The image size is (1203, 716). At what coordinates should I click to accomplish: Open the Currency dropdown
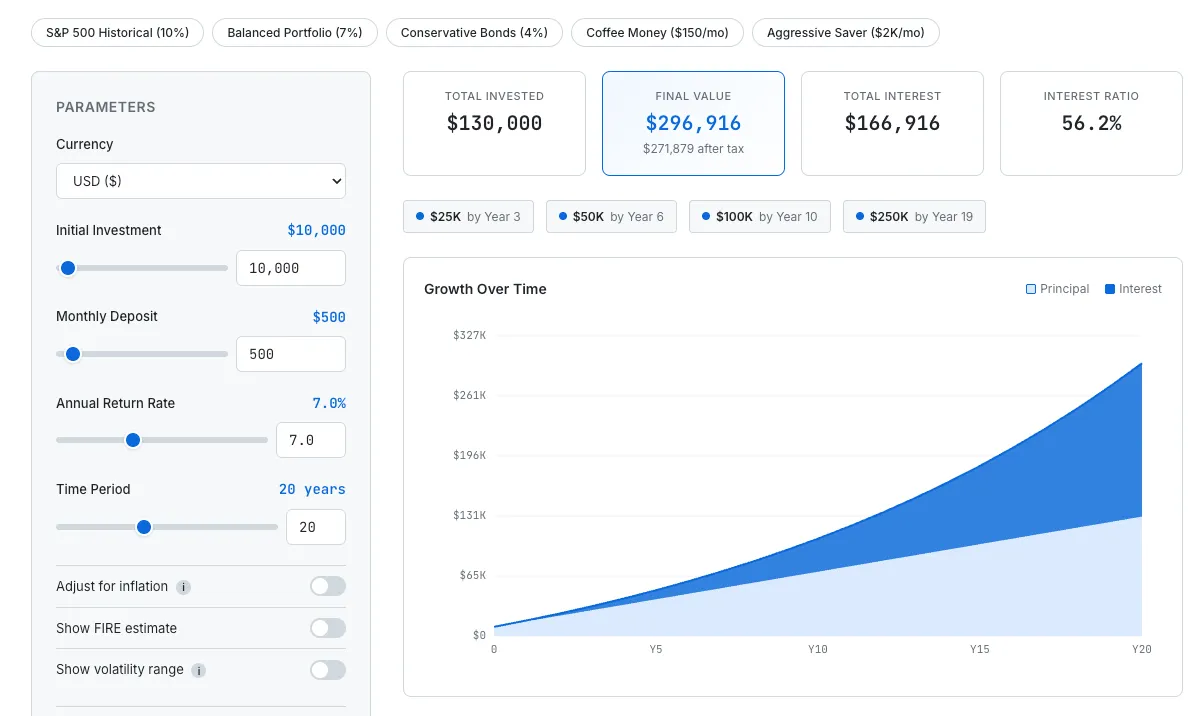[x=200, y=181]
